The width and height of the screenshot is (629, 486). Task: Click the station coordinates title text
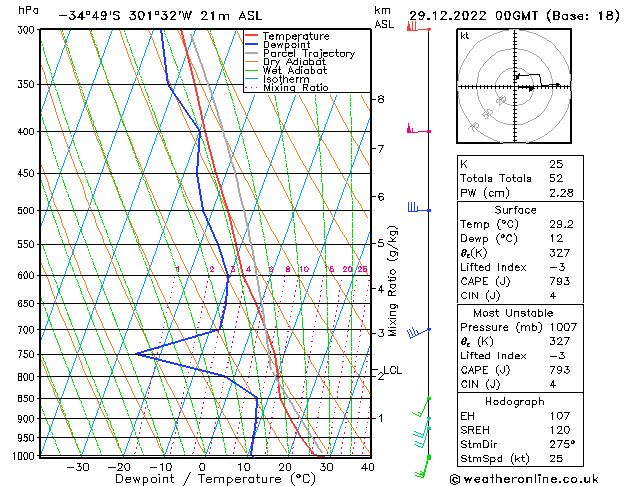(160, 16)
